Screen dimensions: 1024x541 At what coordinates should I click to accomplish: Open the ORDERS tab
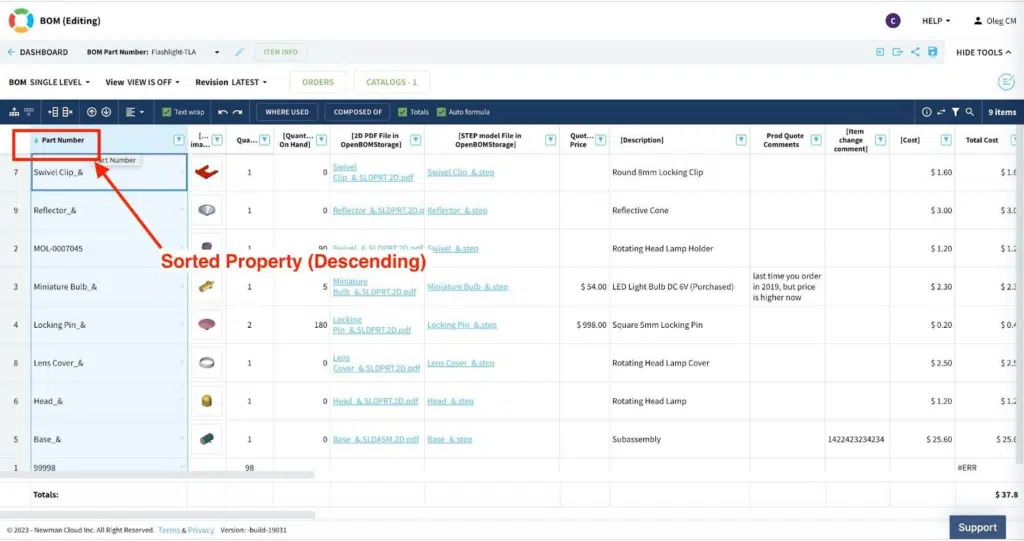point(318,82)
